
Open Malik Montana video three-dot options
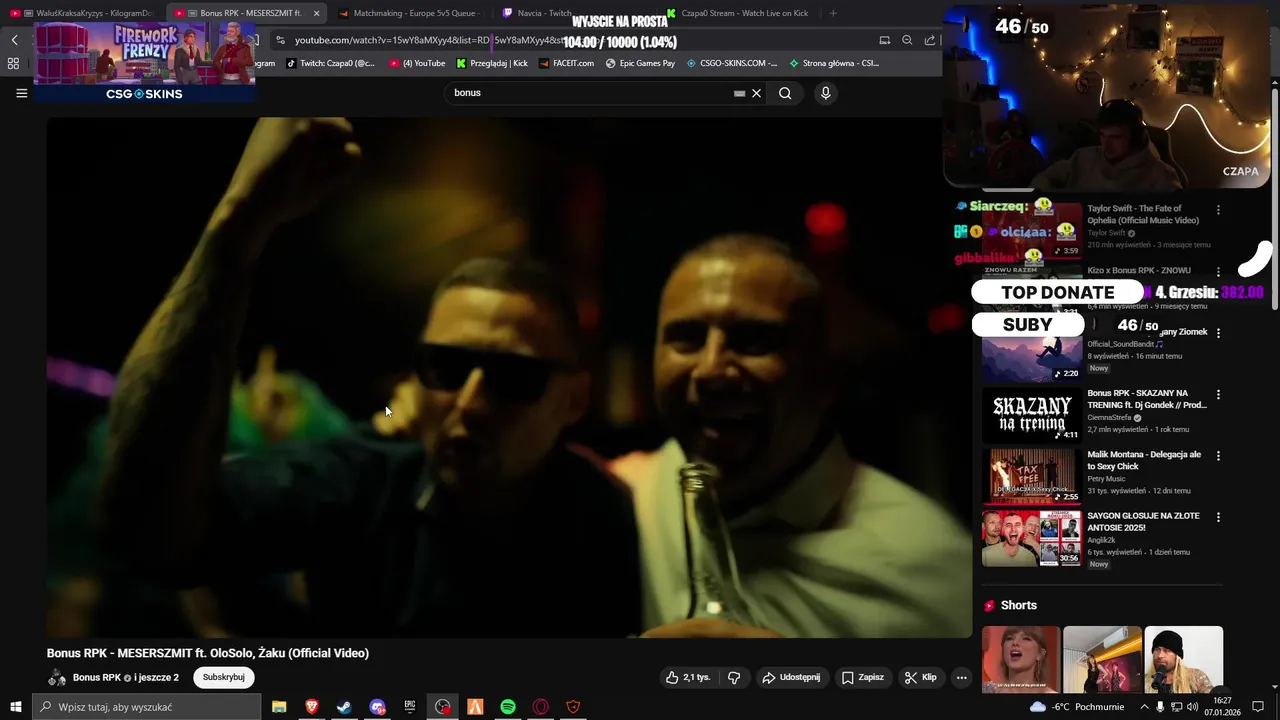click(1218, 455)
